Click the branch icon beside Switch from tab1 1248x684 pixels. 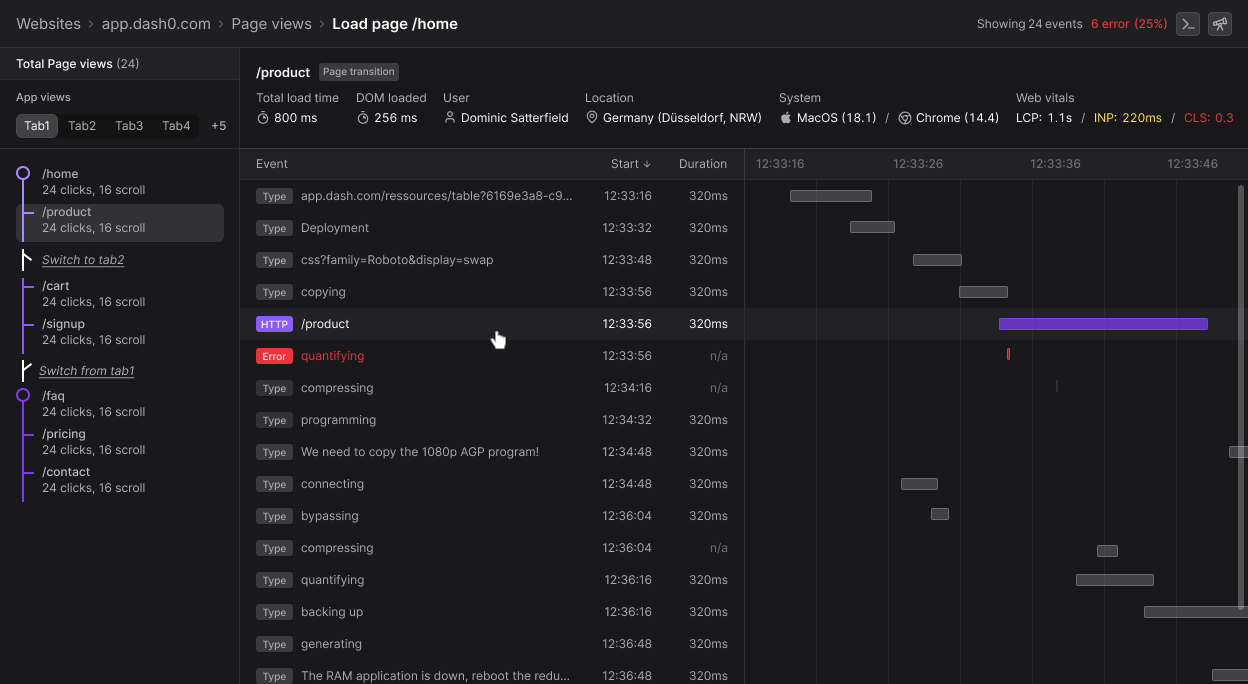tap(27, 371)
